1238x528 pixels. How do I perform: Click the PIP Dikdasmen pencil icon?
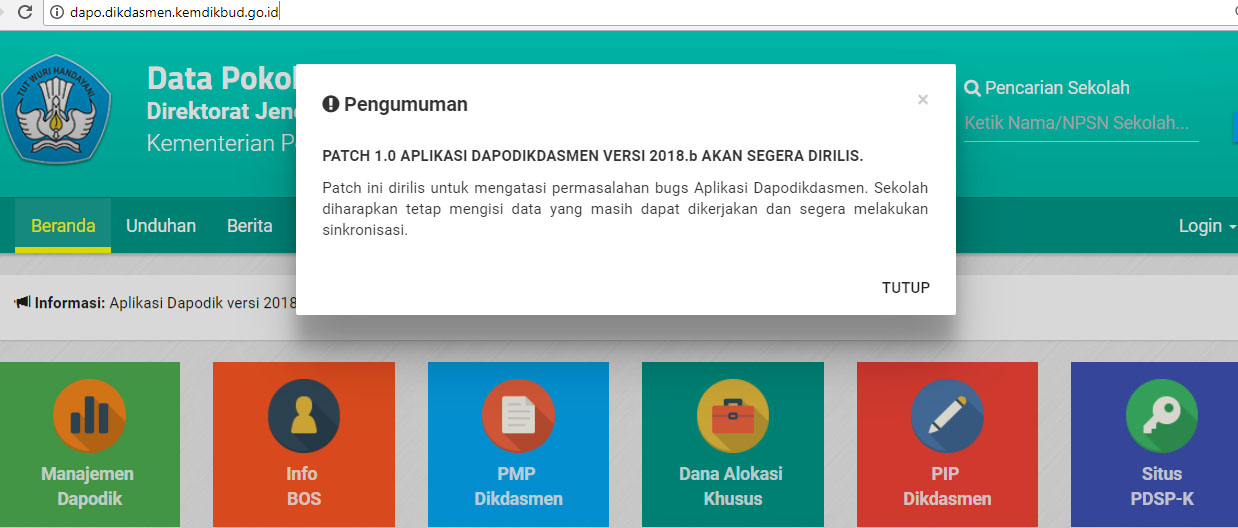tap(947, 416)
